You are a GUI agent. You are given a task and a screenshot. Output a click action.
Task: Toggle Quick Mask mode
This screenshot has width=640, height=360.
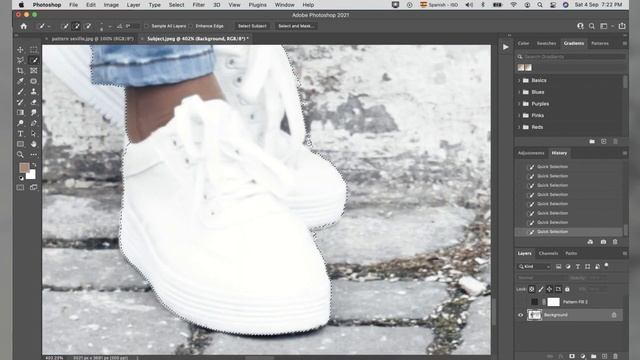(x=20, y=188)
